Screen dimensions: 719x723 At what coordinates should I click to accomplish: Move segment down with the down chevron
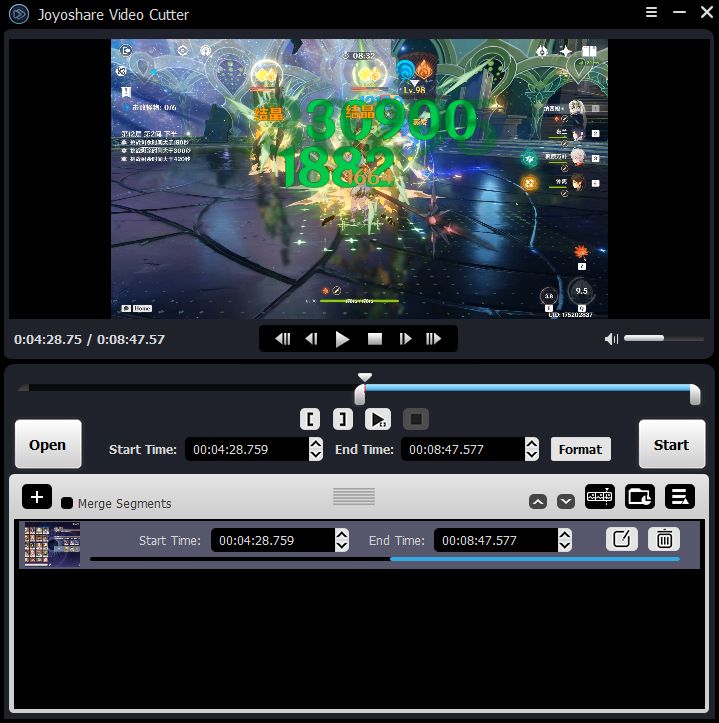point(566,501)
